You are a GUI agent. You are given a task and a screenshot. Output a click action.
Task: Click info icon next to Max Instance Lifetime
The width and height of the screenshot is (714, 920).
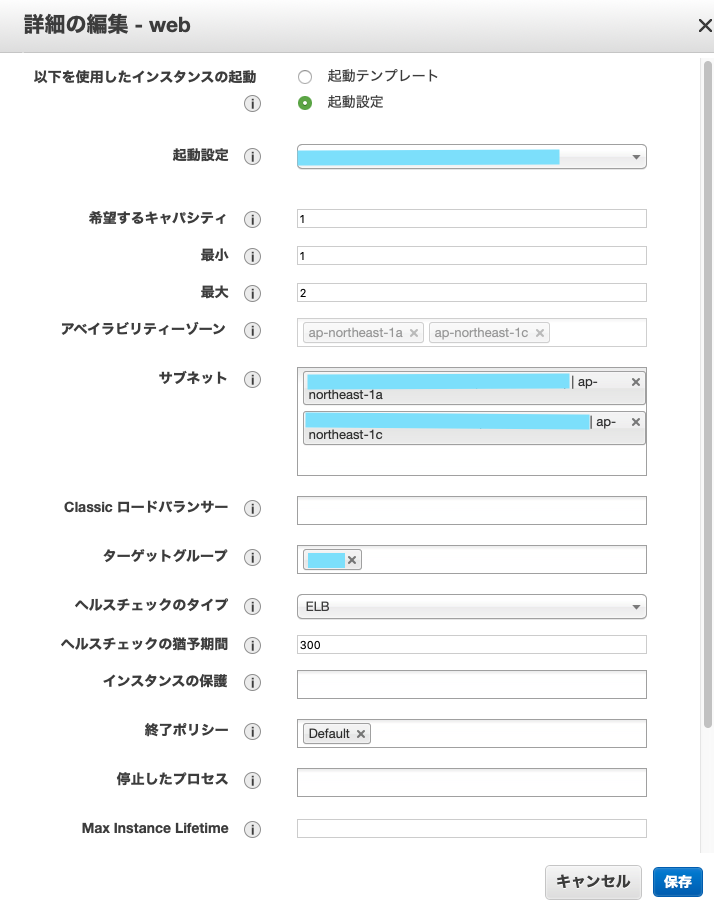[253, 829]
